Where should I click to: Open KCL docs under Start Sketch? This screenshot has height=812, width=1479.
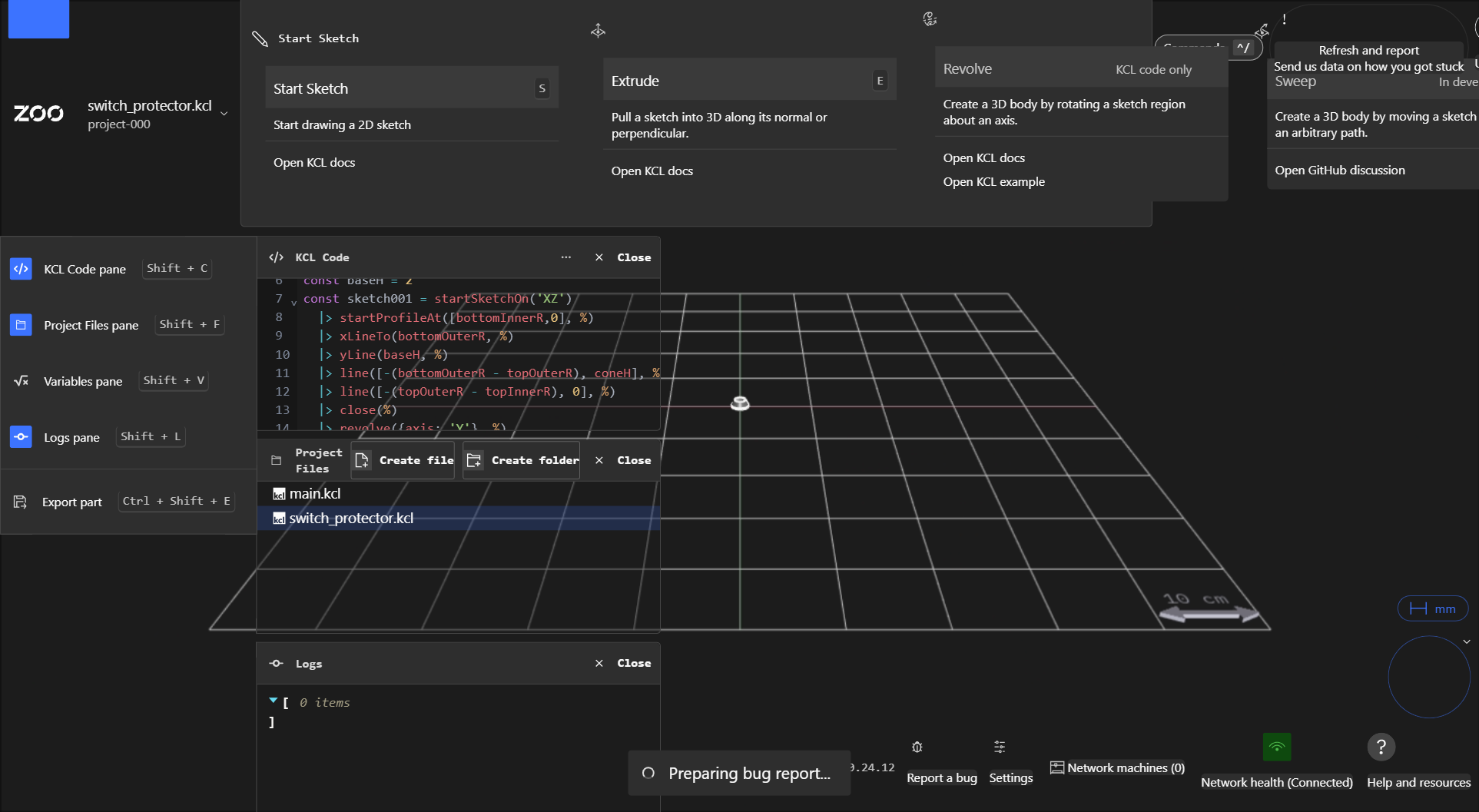(x=314, y=162)
